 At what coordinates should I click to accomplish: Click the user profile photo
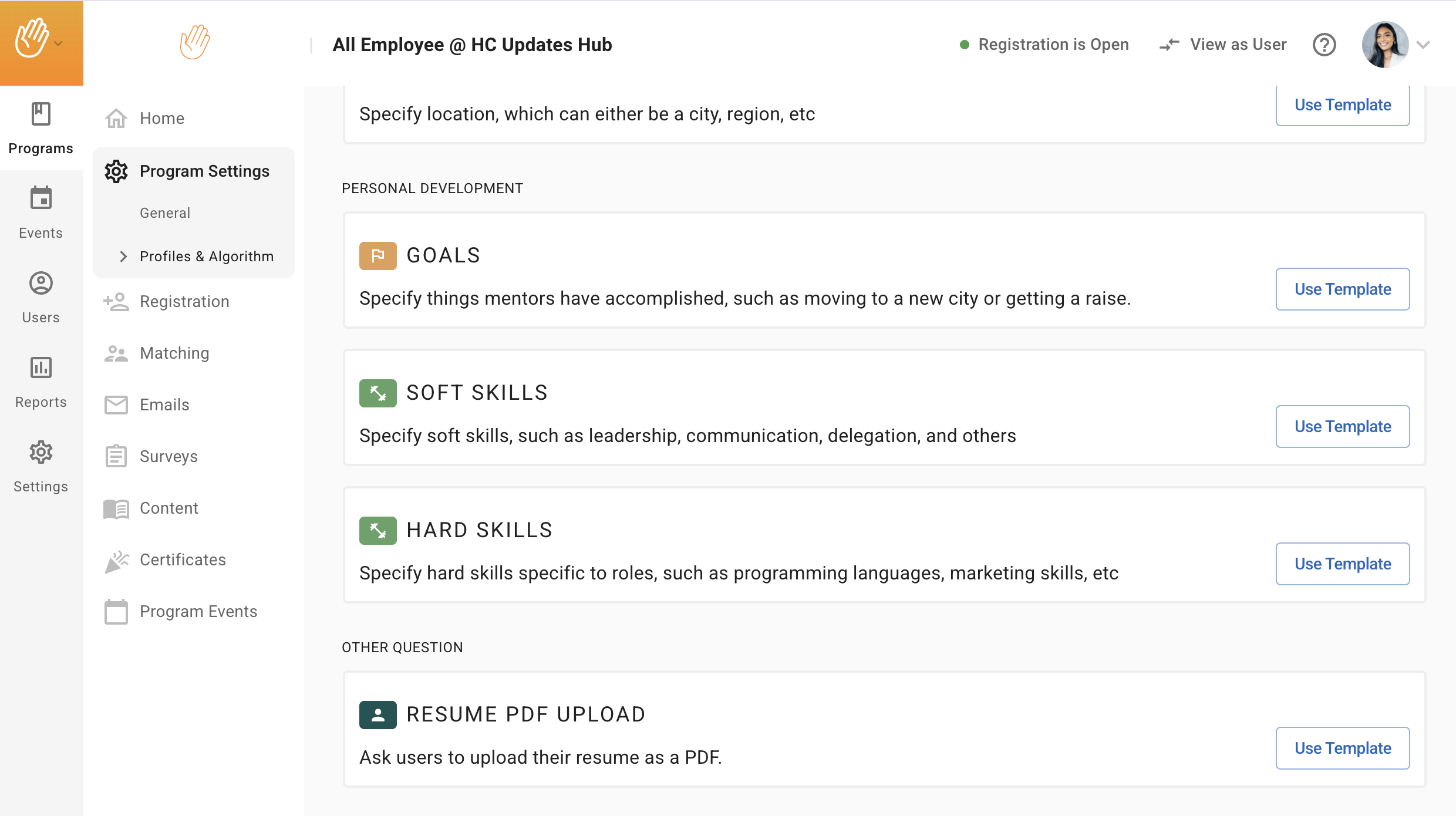tap(1385, 45)
